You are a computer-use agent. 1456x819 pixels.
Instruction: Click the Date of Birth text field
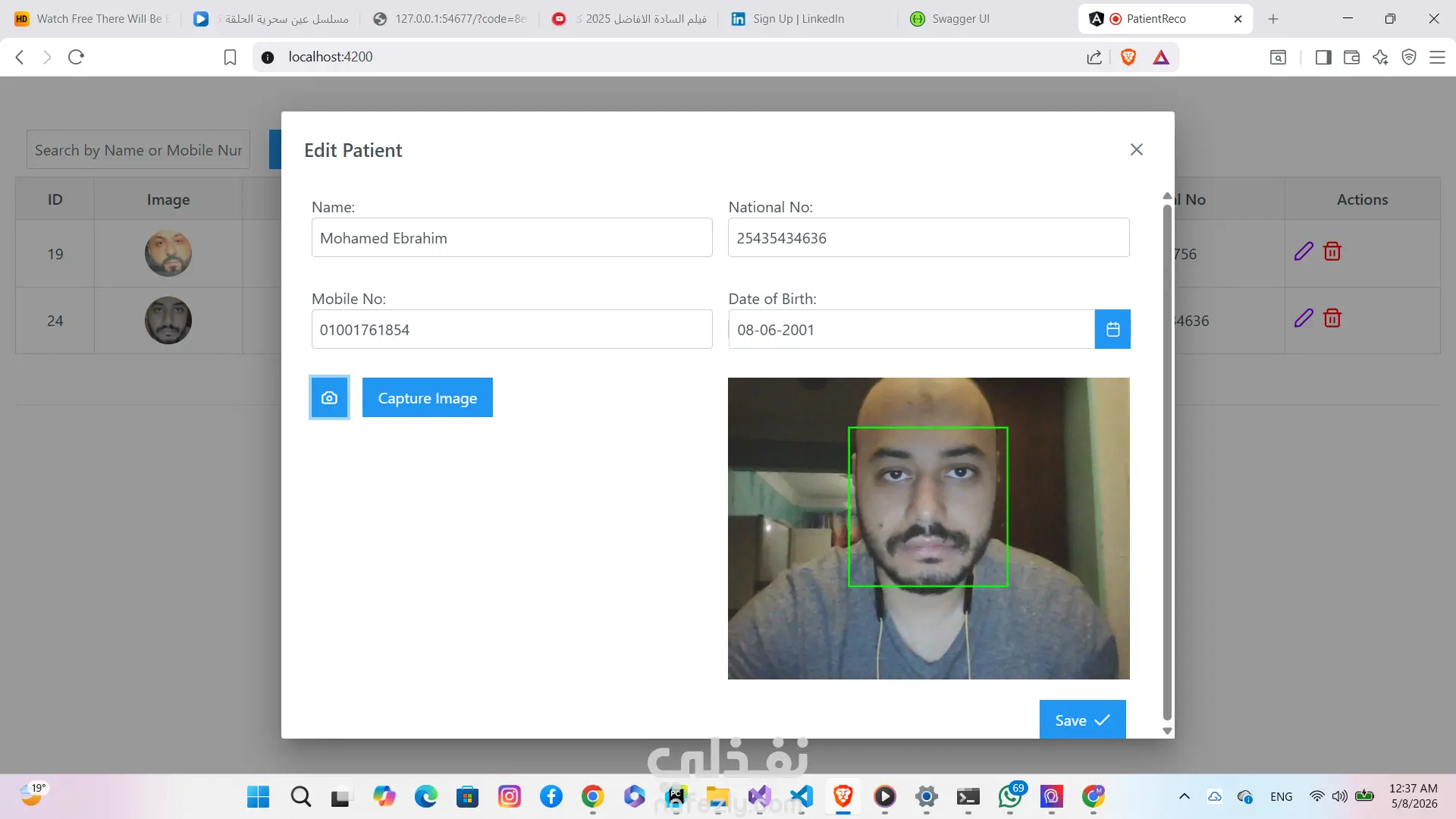[912, 329]
